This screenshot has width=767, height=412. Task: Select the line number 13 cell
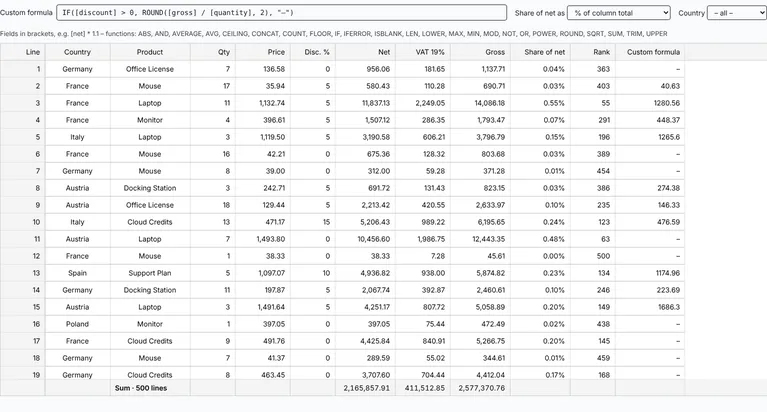coord(23,273)
